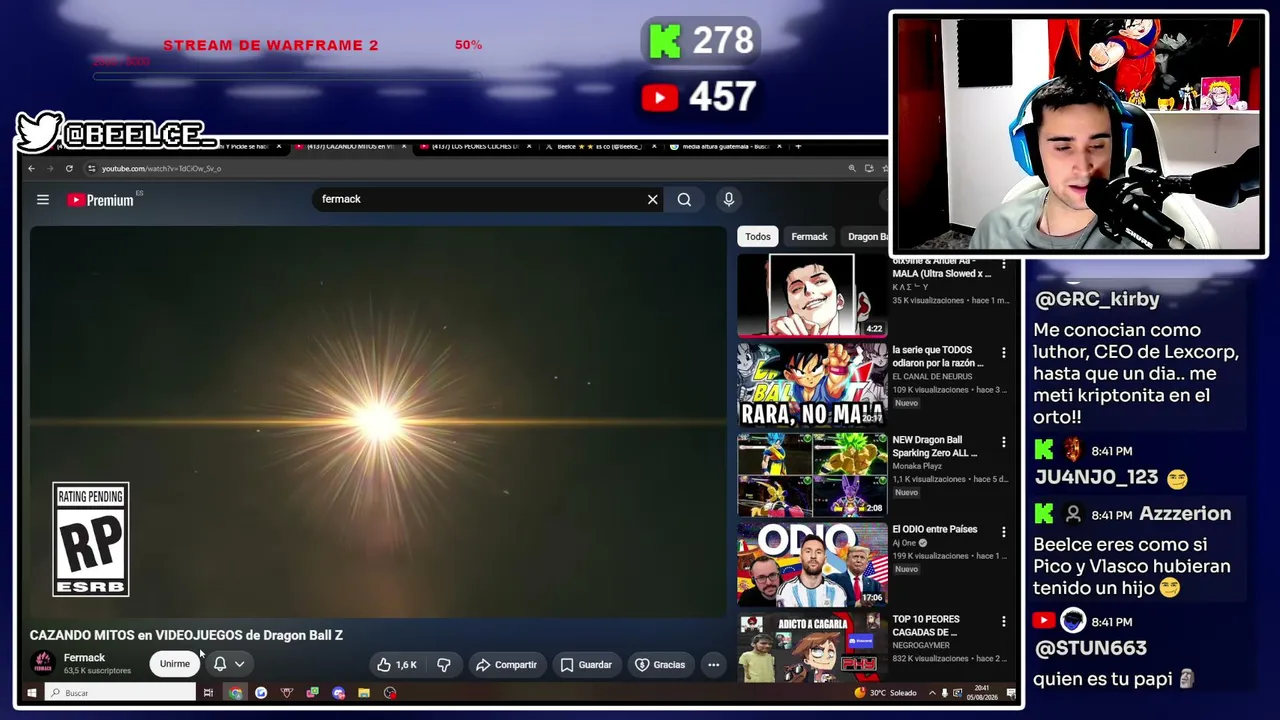The width and height of the screenshot is (1280, 720).
Task: Dislike the video with thumbs down
Action: click(444, 665)
